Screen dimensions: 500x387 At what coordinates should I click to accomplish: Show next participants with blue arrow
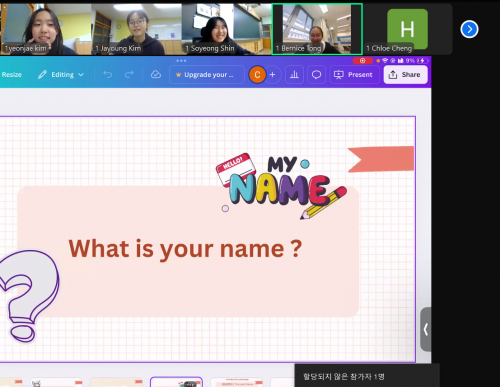(x=469, y=29)
